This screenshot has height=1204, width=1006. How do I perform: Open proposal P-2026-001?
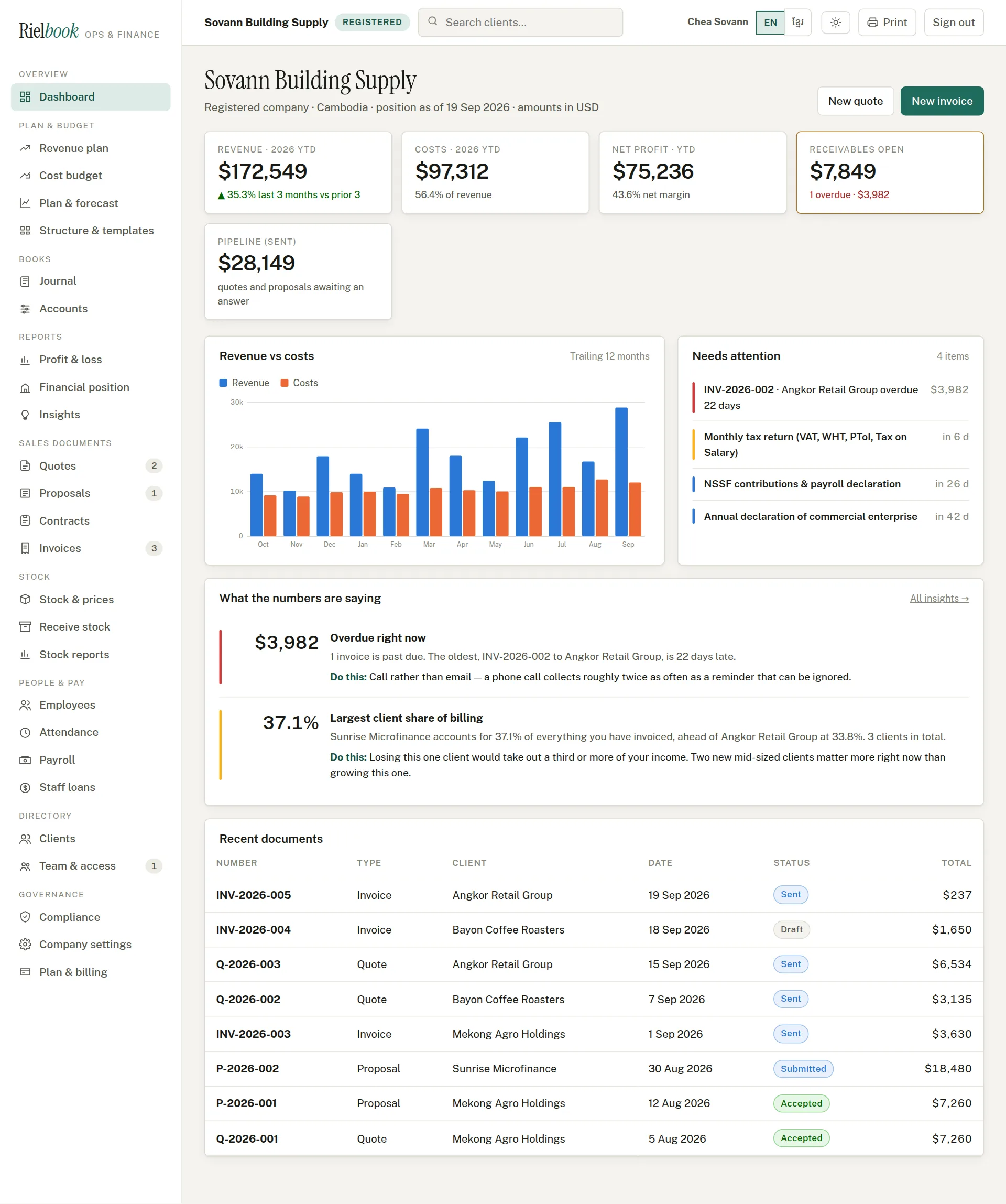(594, 1103)
